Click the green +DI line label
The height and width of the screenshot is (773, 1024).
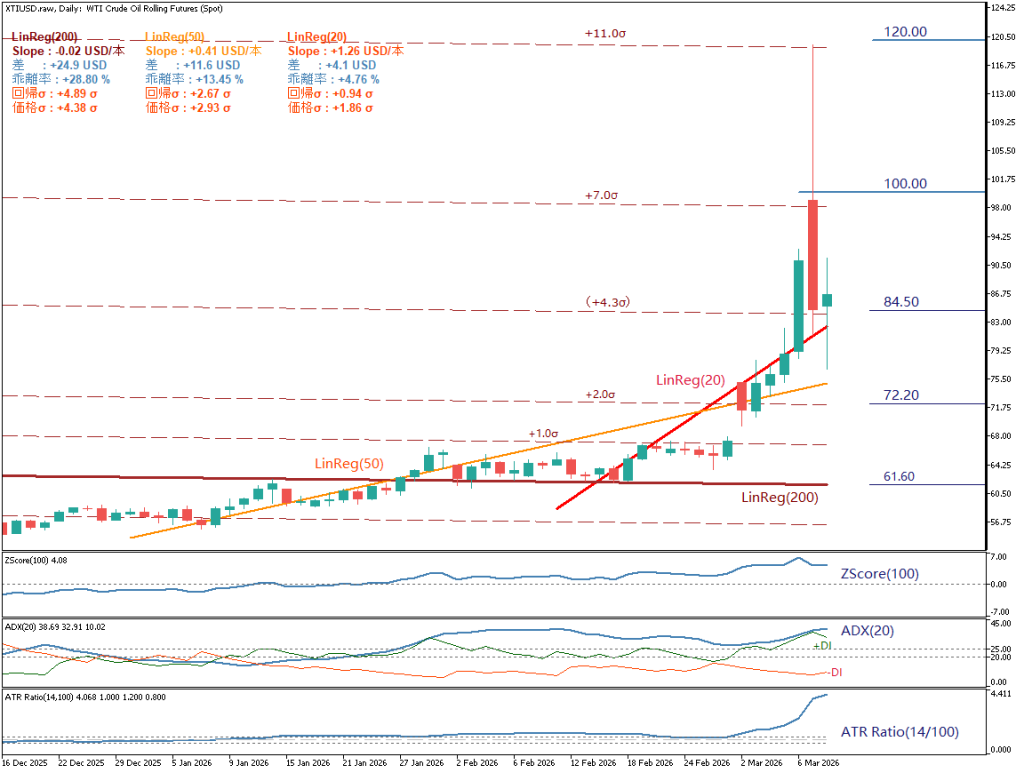[822, 646]
